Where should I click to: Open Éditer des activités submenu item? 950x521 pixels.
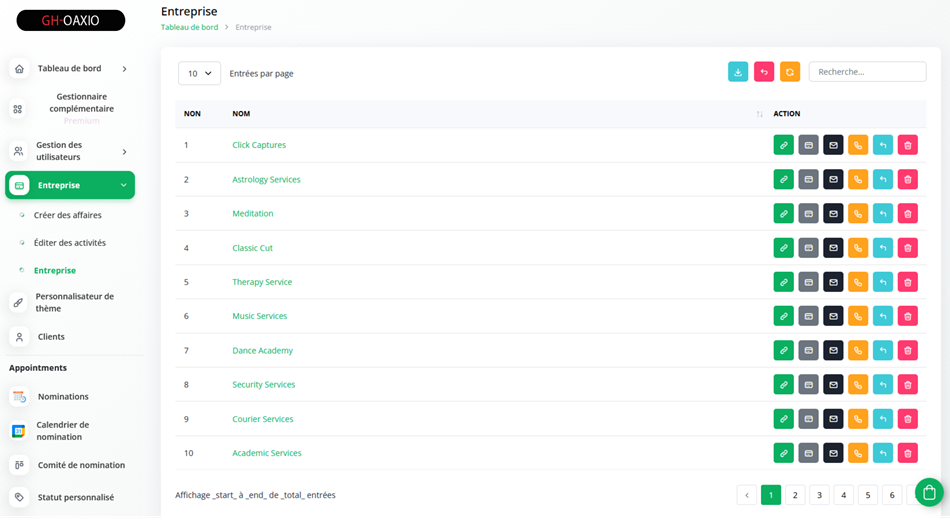click(x=70, y=243)
